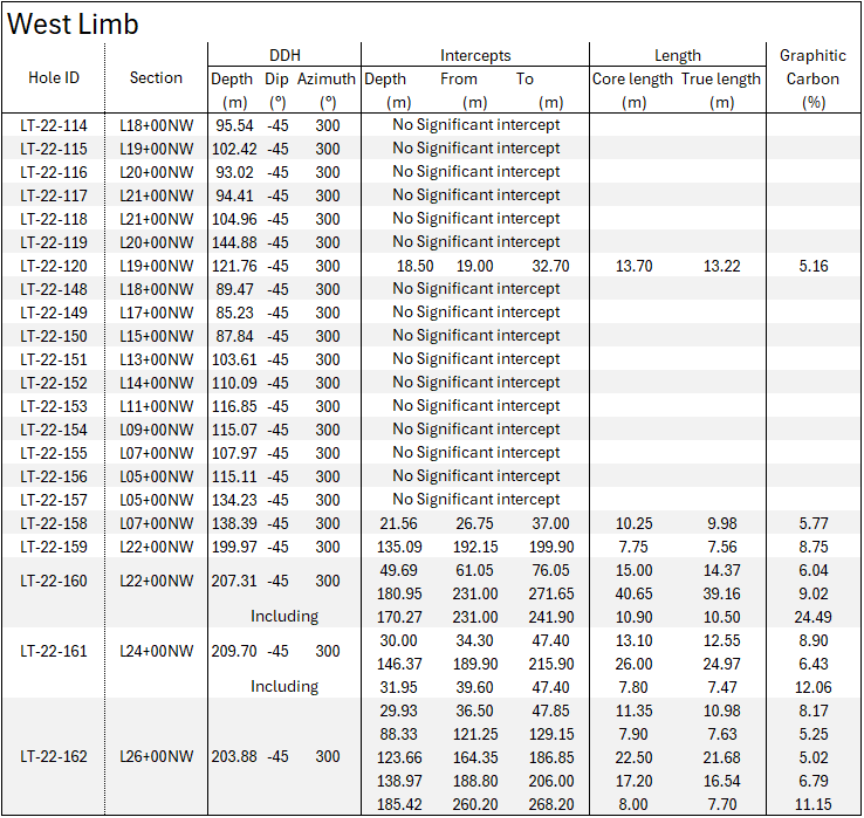Click the 40.65 core length value
Viewport: 864px width, 818px height.
click(632, 594)
